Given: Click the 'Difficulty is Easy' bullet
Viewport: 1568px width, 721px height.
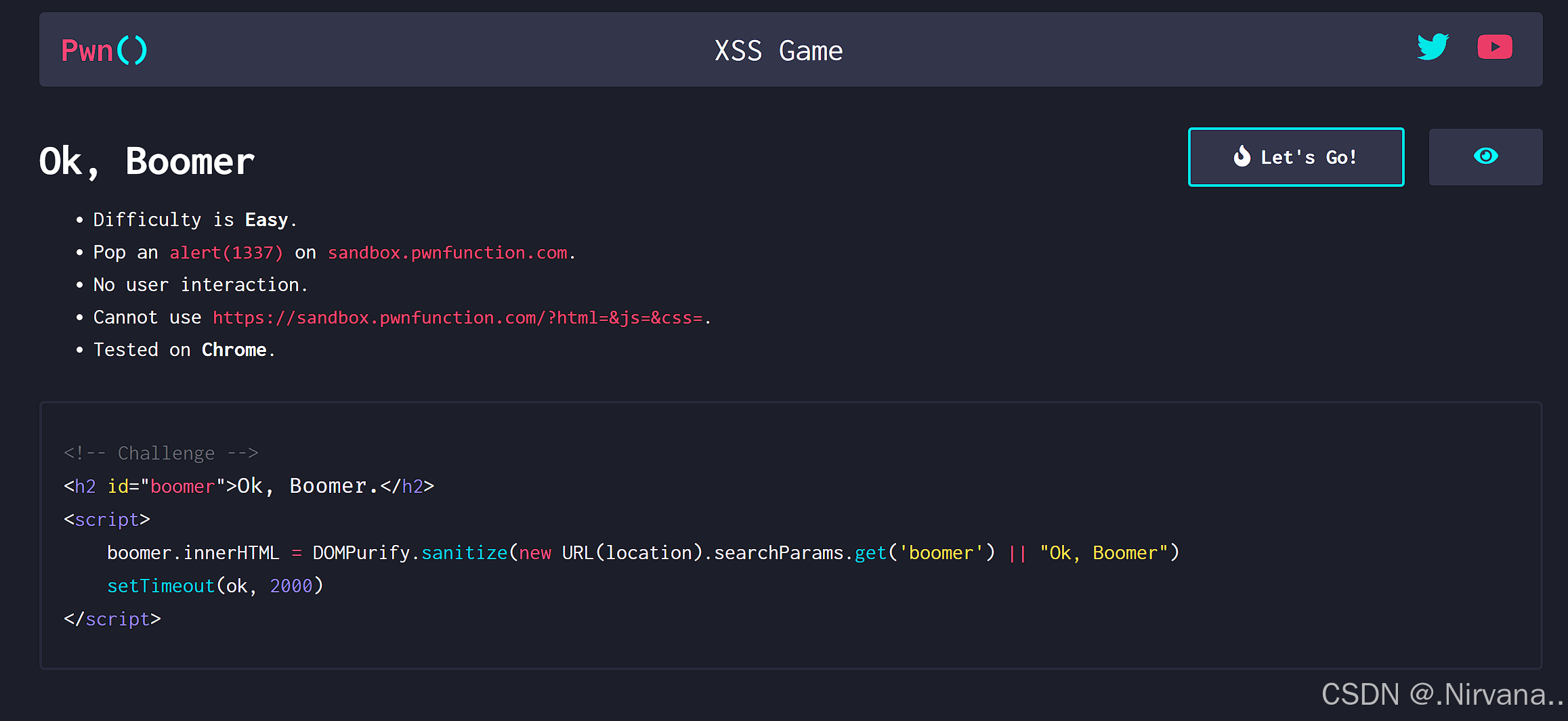Looking at the screenshot, I should pos(195,220).
